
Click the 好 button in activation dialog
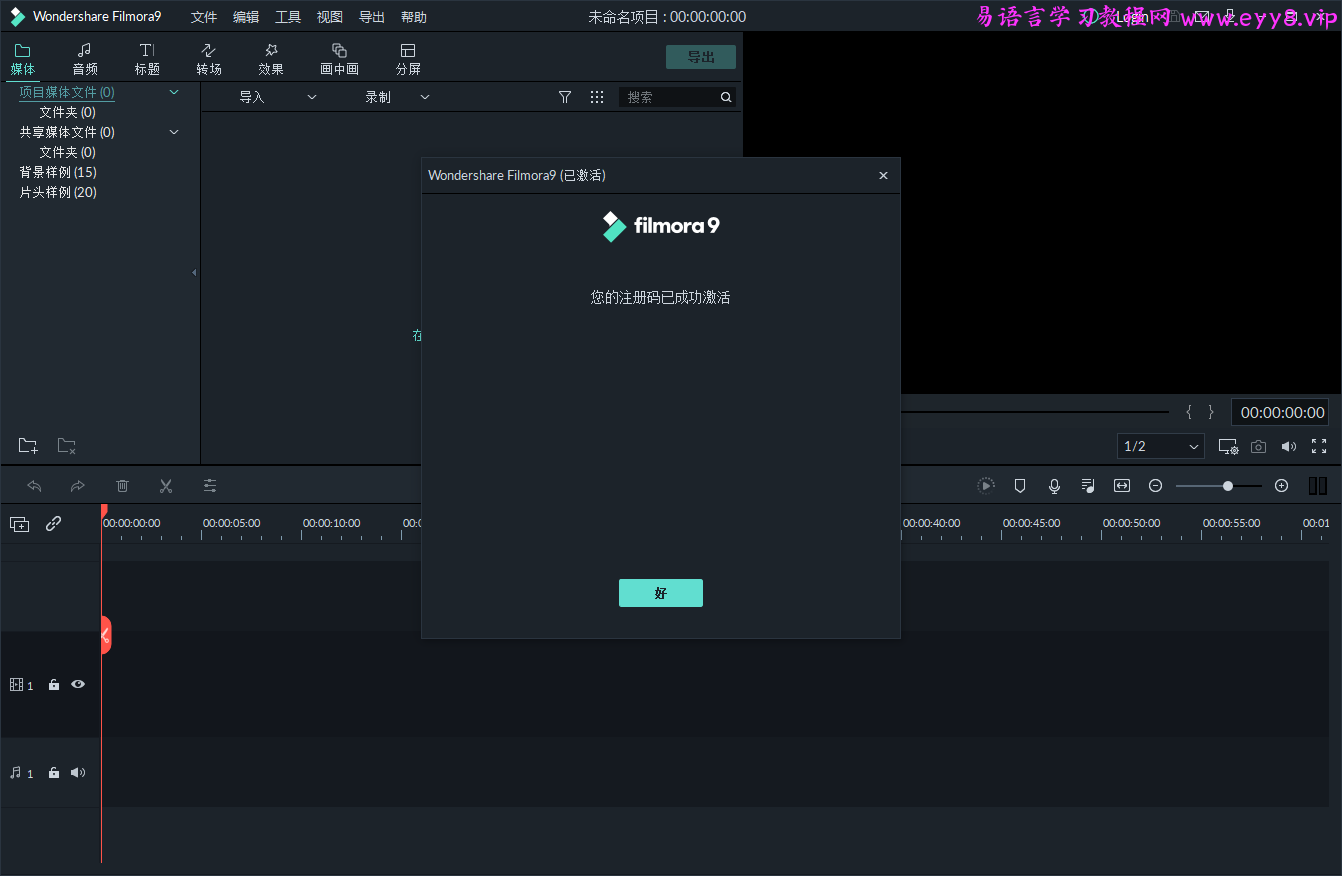tap(661, 593)
